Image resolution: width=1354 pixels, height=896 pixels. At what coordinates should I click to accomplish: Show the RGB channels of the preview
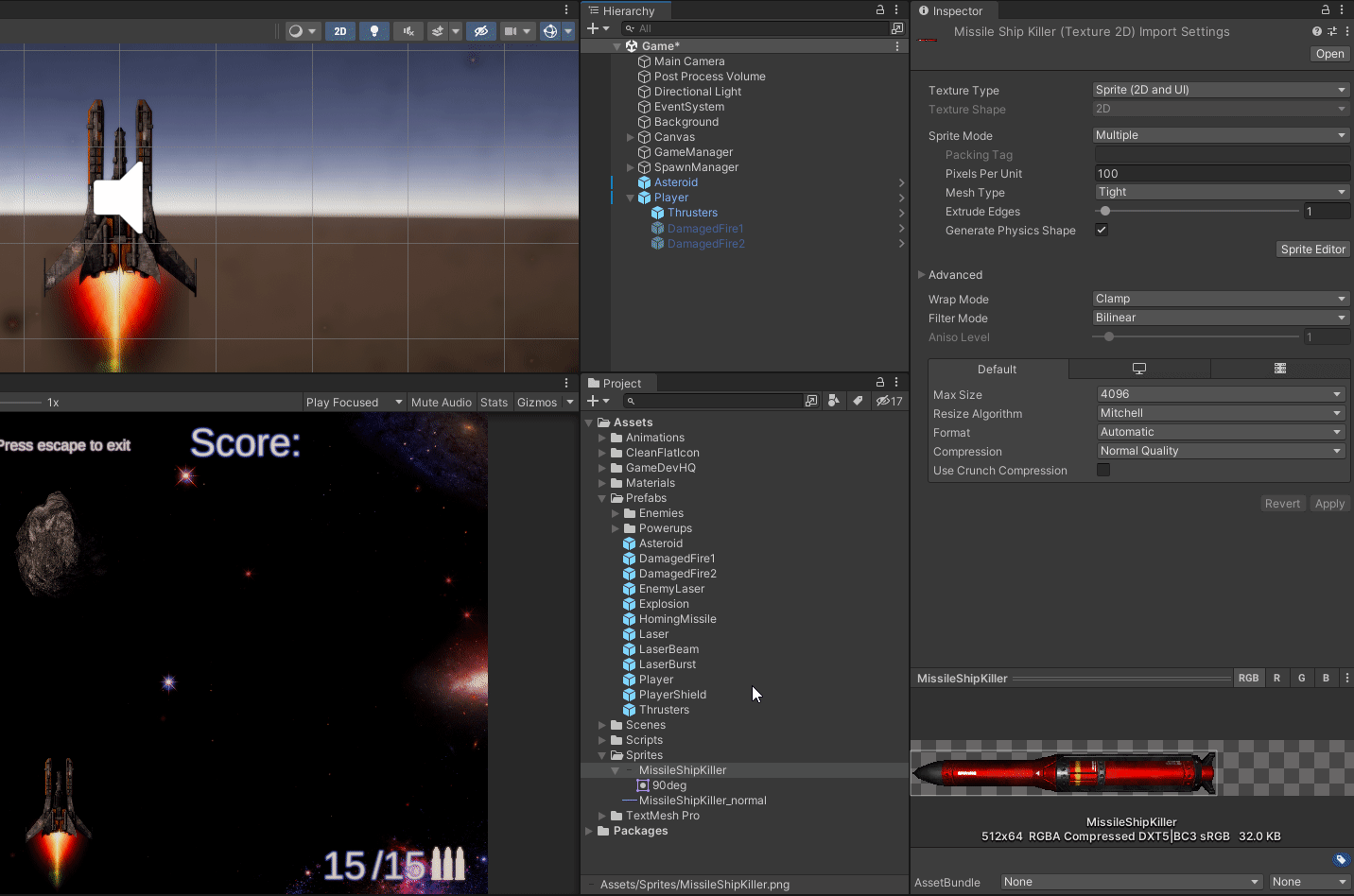1249,679
